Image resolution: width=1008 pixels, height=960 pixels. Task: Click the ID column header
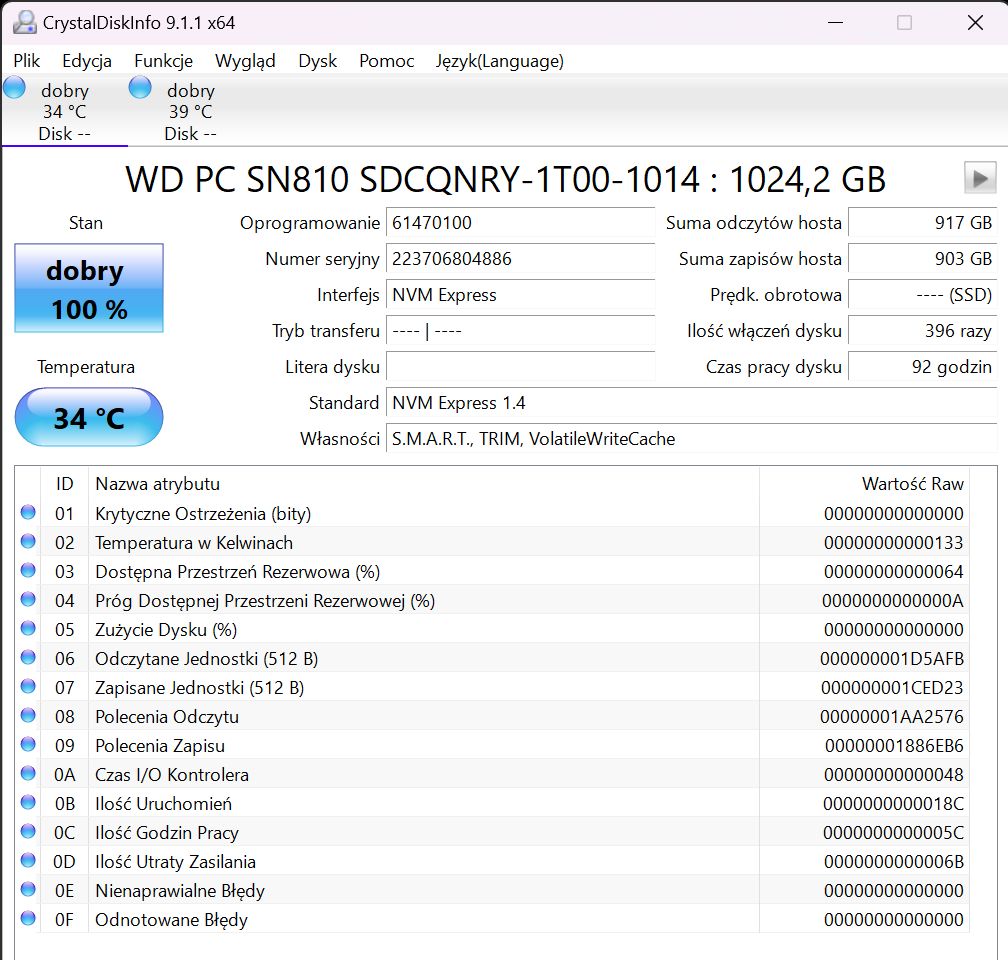(x=64, y=484)
